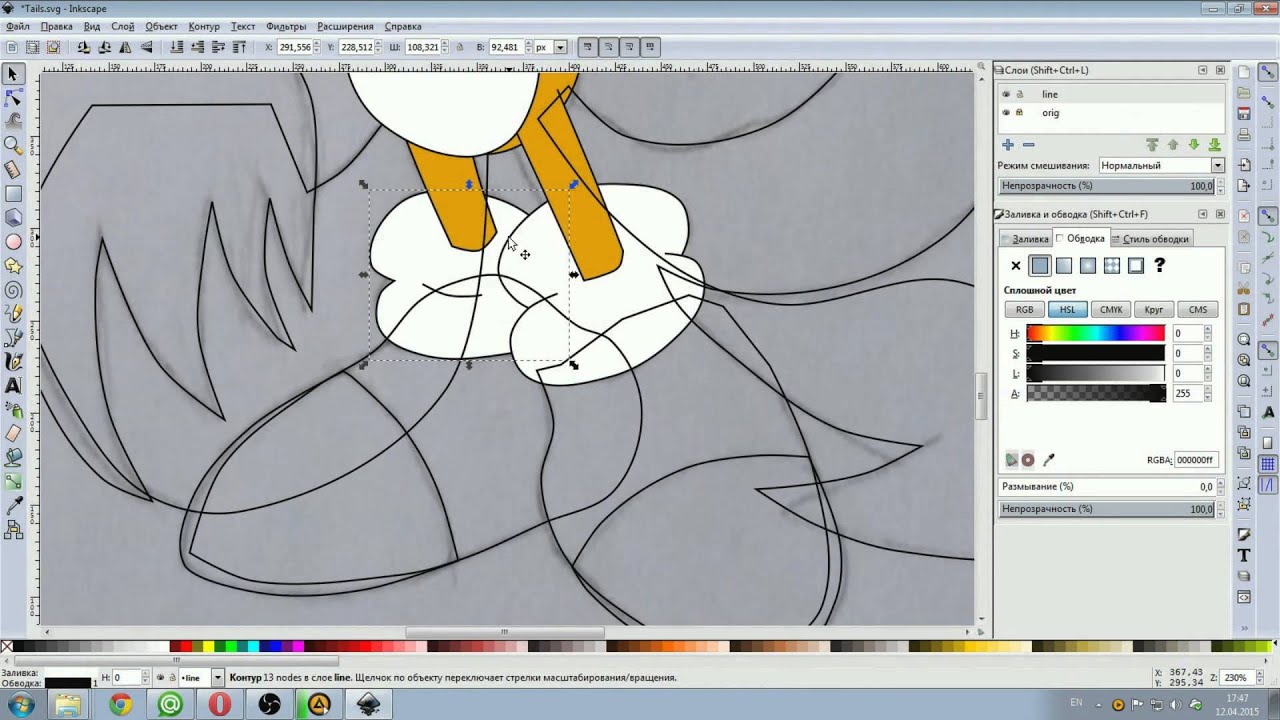Viewport: 1280px width, 720px height.
Task: Select the Spray tool
Action: [x=13, y=409]
